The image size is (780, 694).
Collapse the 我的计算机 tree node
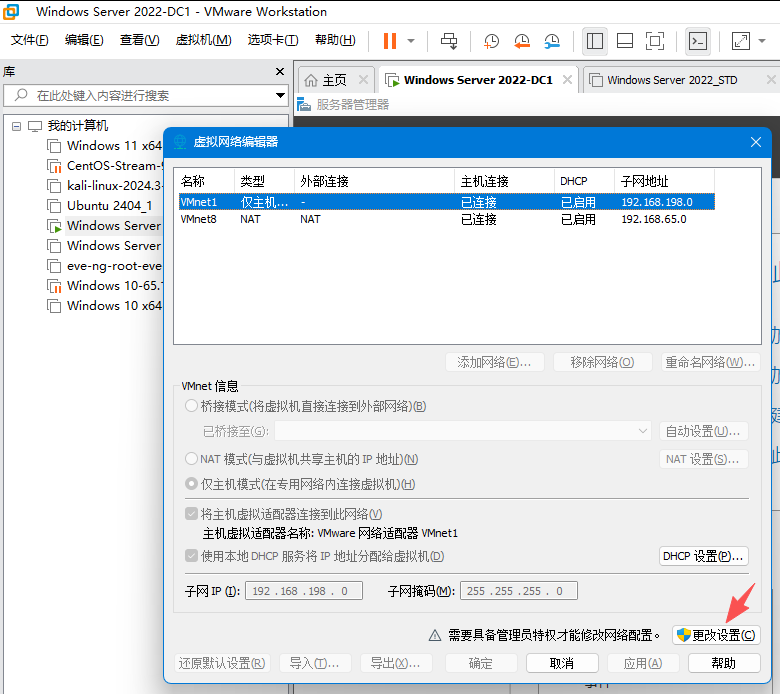(x=16, y=126)
